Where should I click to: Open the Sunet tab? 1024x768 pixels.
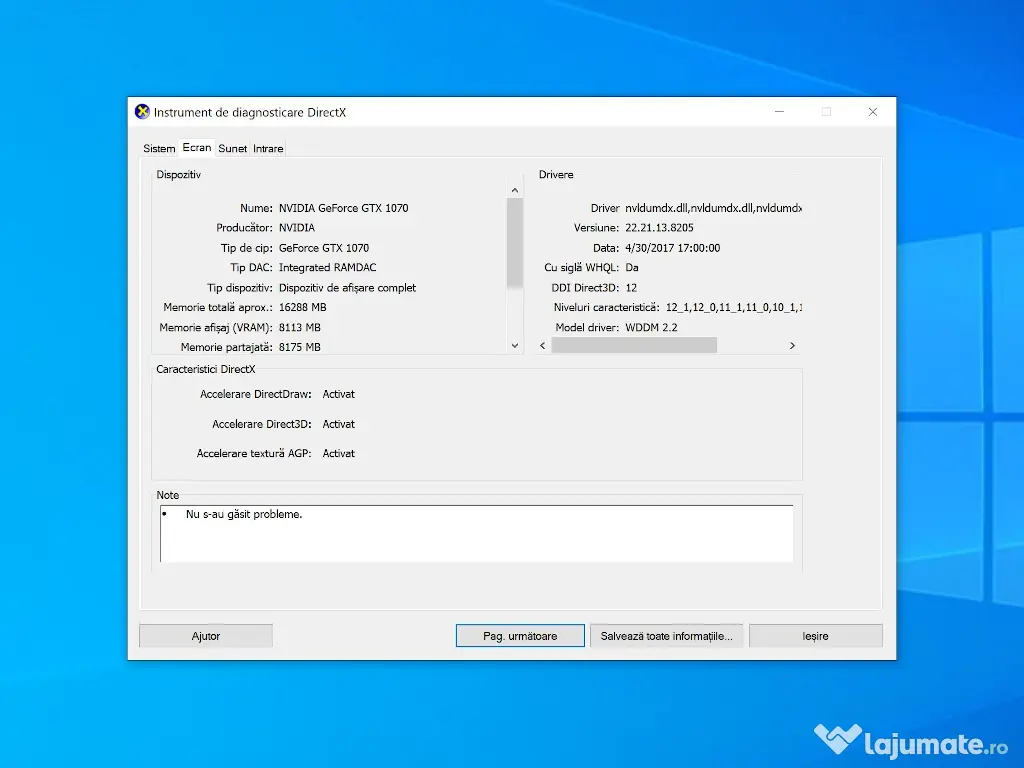232,148
